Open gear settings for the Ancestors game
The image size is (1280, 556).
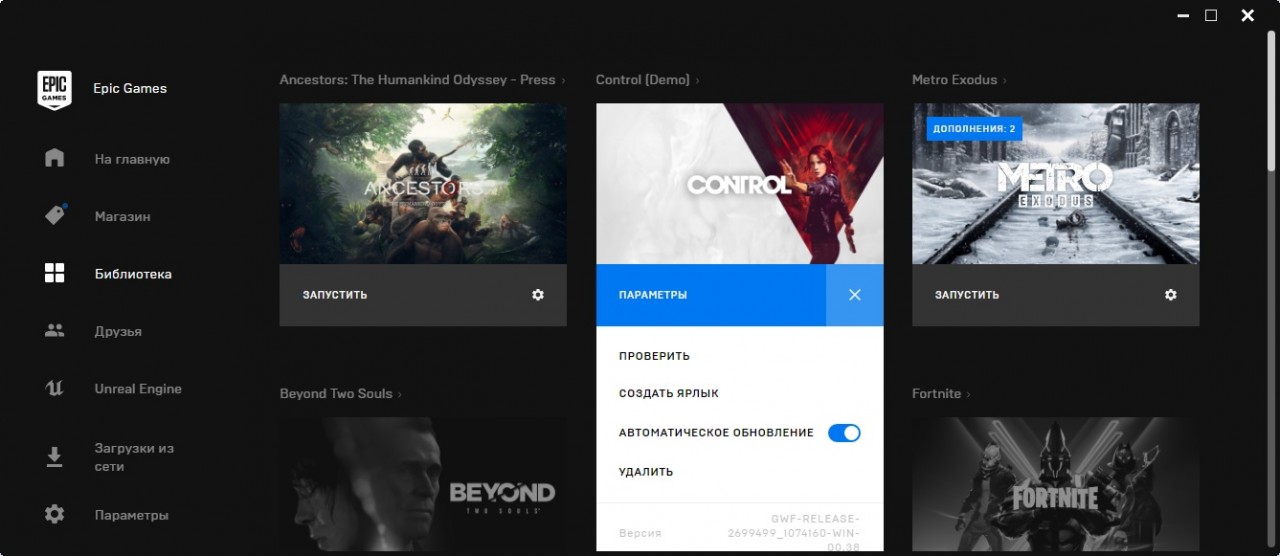tap(538, 295)
